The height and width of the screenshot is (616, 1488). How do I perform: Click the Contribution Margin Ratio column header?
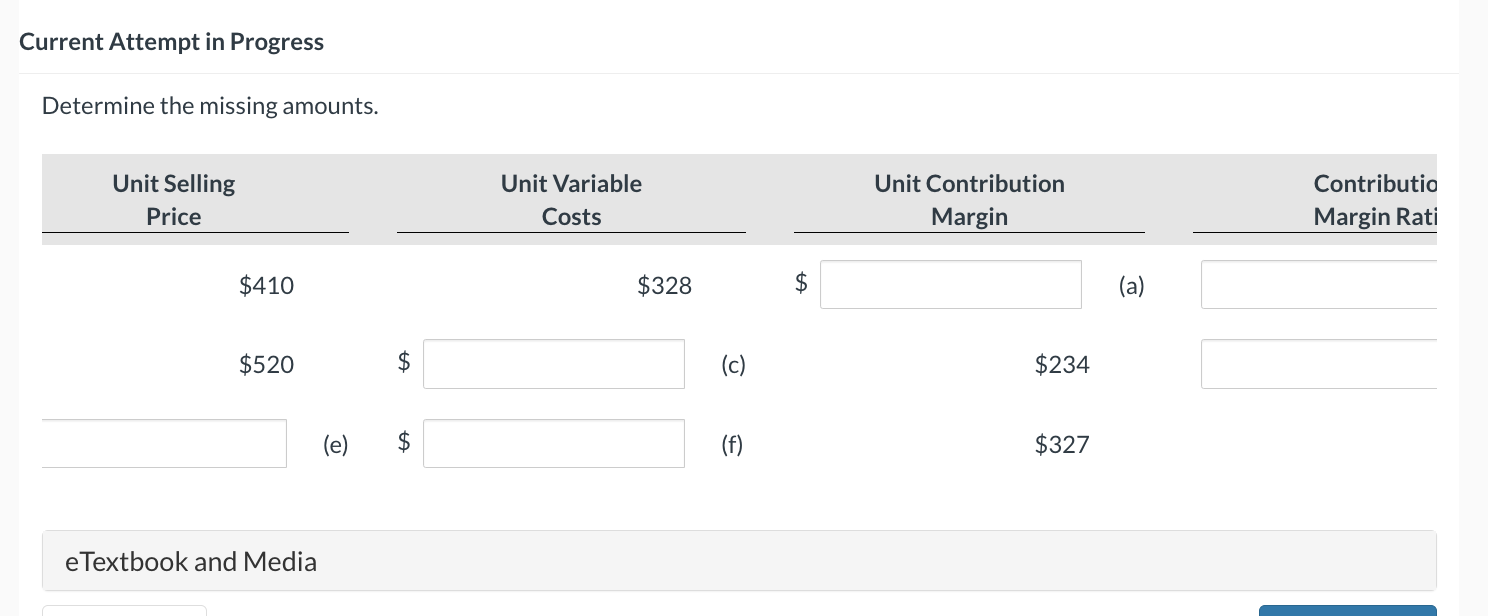tap(1373, 199)
